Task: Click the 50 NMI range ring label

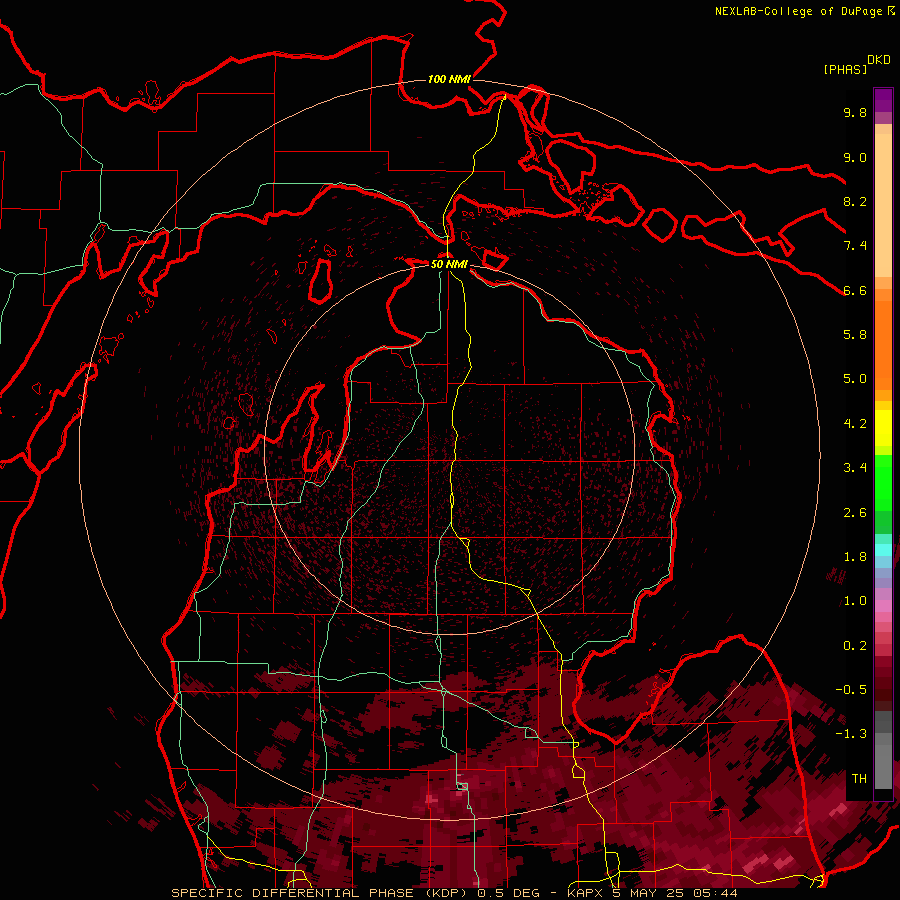Action: [449, 264]
